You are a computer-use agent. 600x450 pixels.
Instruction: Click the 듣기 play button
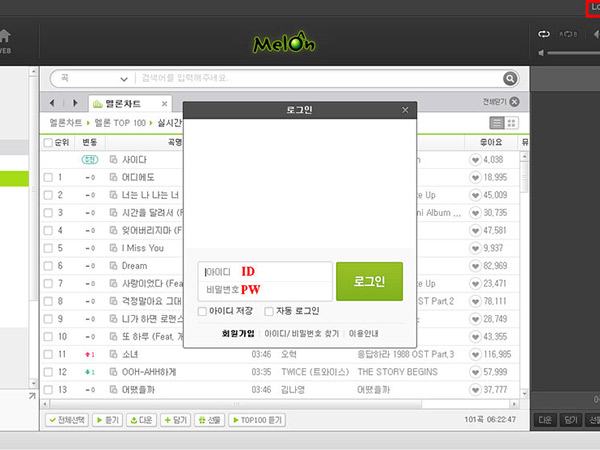(108, 420)
